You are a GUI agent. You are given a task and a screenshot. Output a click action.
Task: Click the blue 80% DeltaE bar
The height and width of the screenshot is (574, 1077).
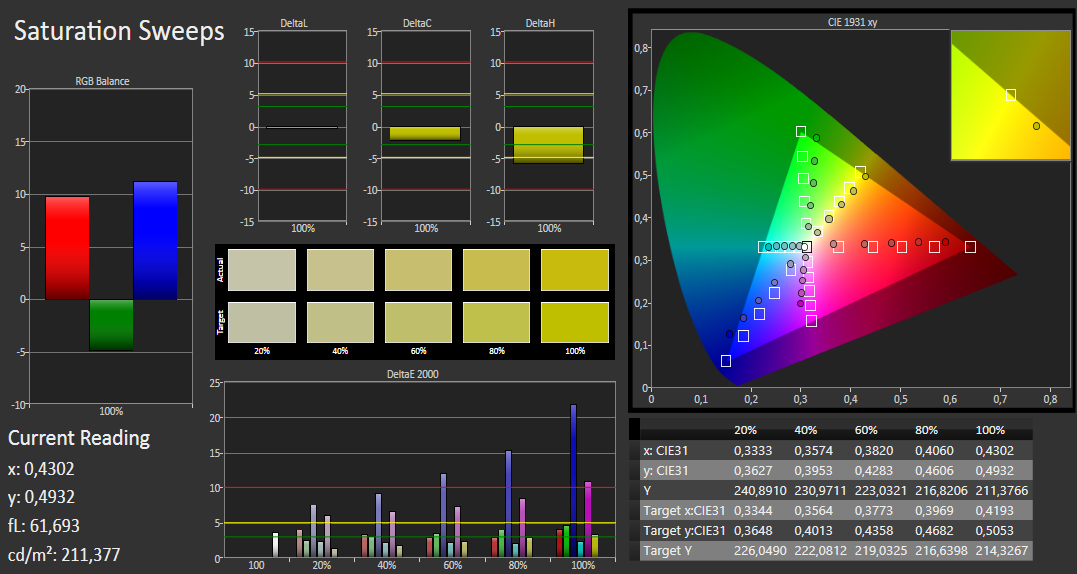tap(508, 504)
